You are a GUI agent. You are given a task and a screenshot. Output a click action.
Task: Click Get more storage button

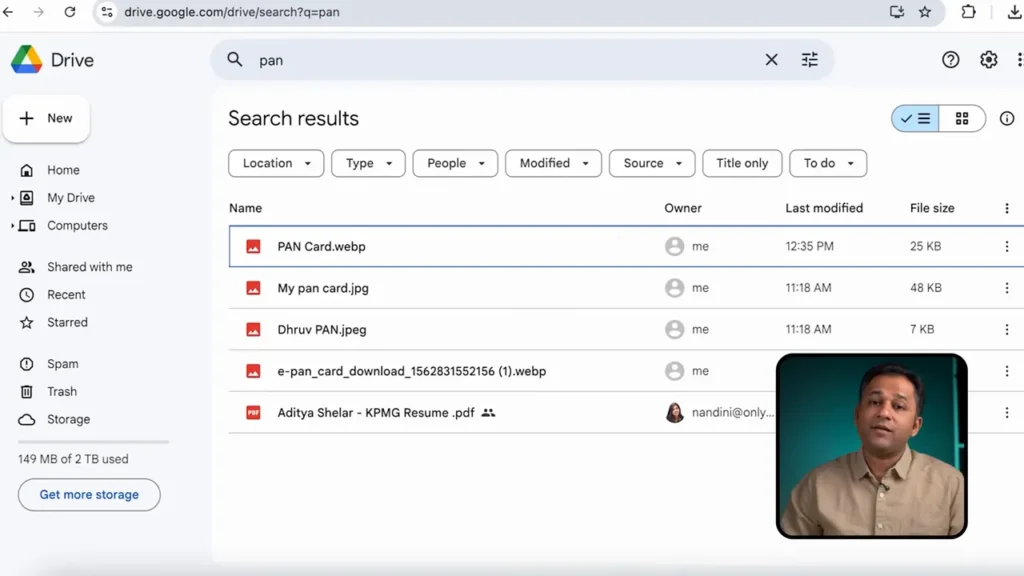[89, 495]
